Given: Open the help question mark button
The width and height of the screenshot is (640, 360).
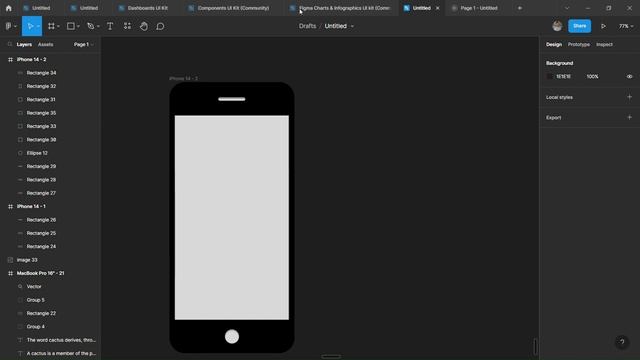Looking at the screenshot, I should click(622, 342).
